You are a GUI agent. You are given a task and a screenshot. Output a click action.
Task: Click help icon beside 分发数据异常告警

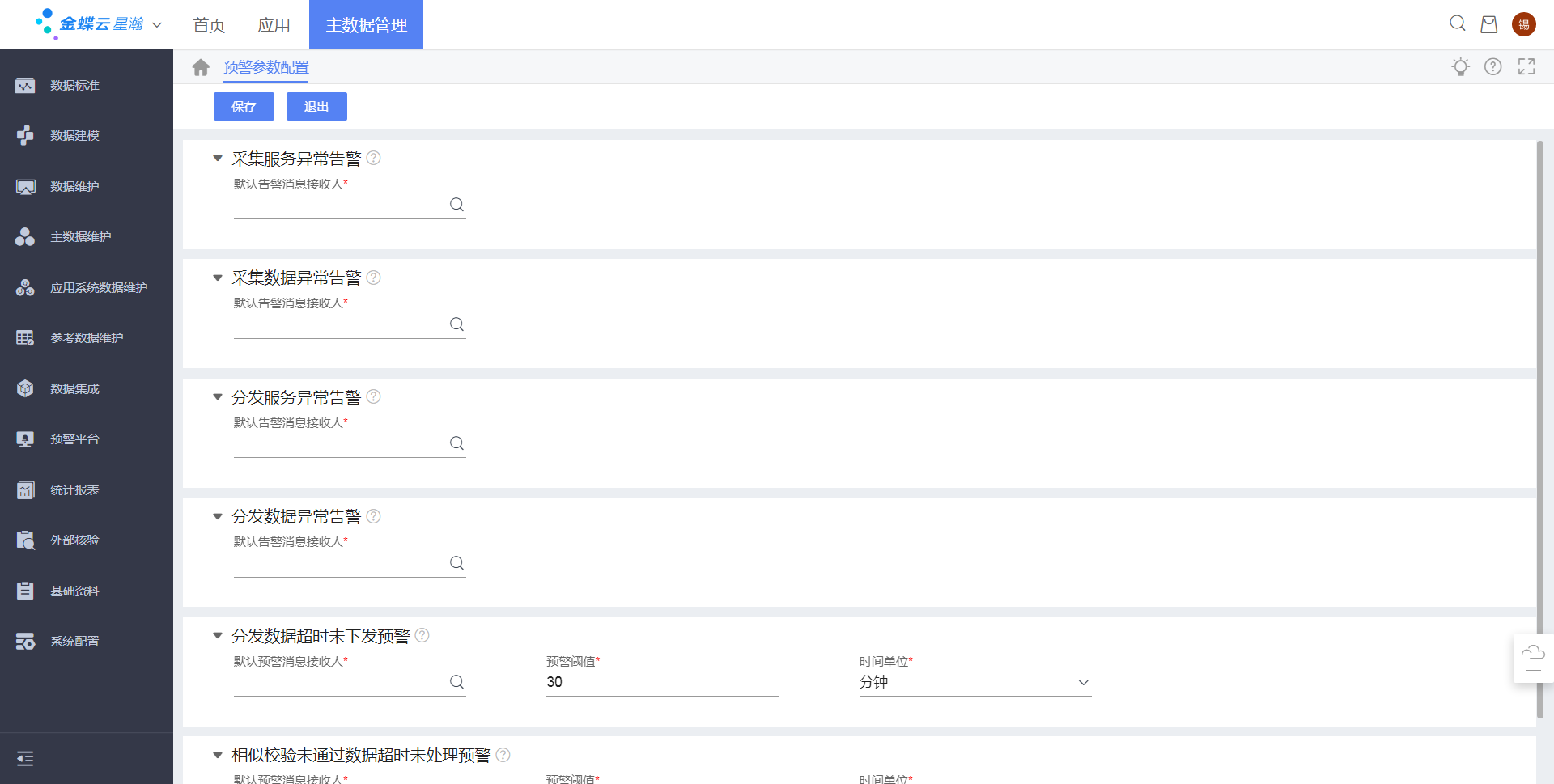[373, 516]
